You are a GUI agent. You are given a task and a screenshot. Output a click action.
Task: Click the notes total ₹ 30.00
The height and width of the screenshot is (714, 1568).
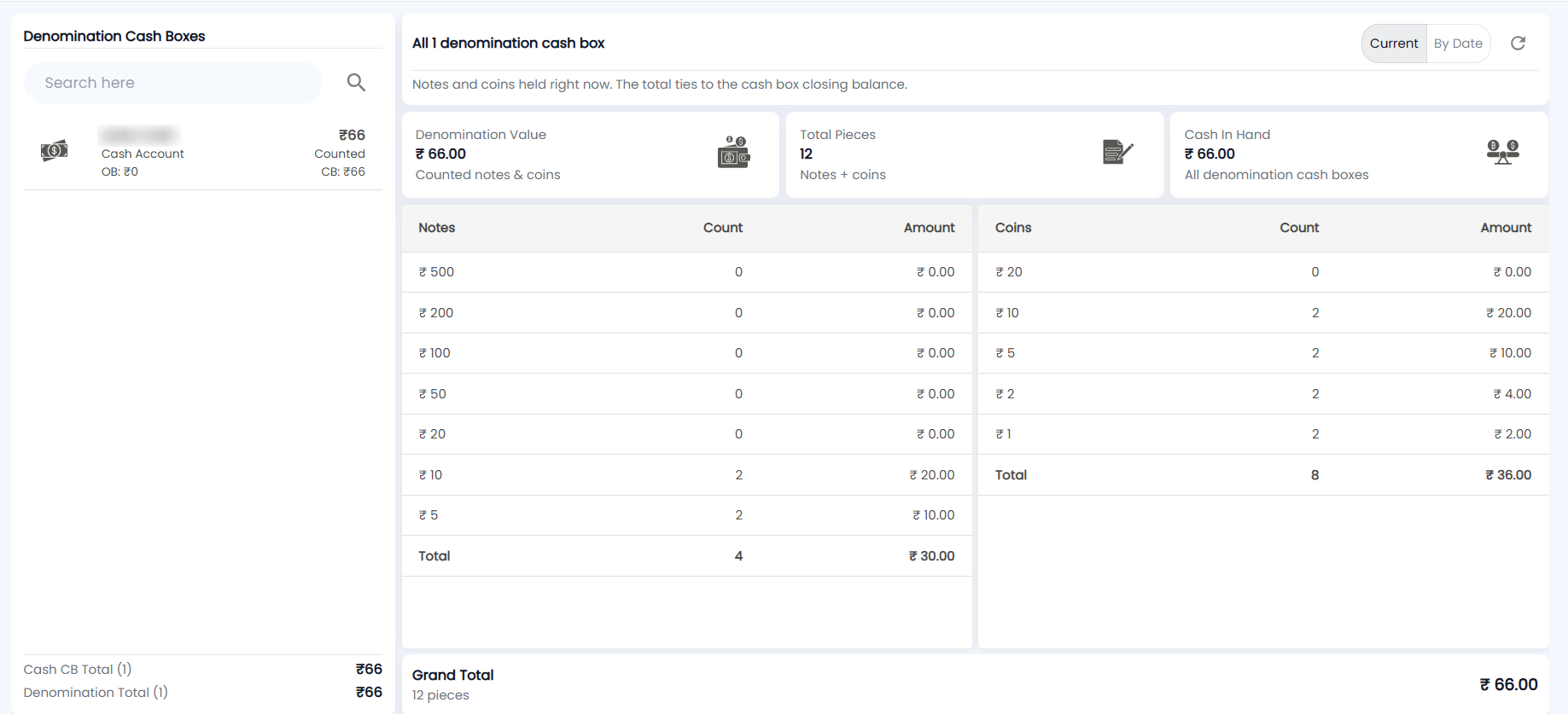(x=932, y=556)
